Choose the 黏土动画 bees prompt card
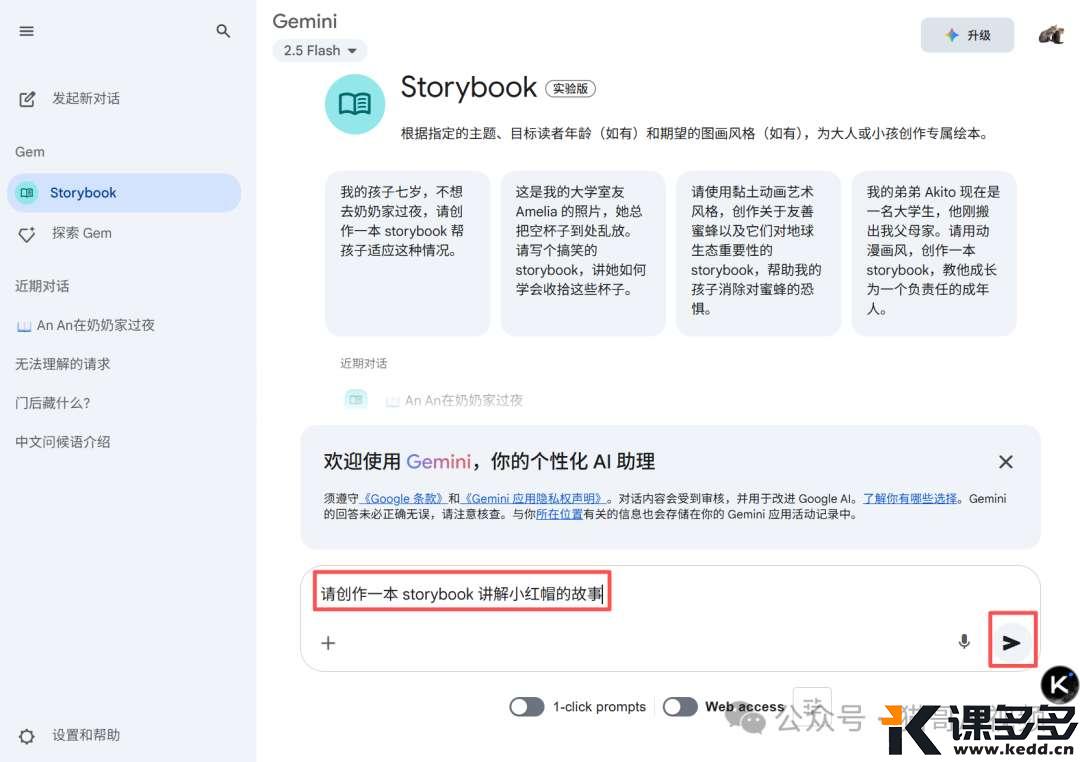Image resolution: width=1080 pixels, height=762 pixels. click(758, 253)
